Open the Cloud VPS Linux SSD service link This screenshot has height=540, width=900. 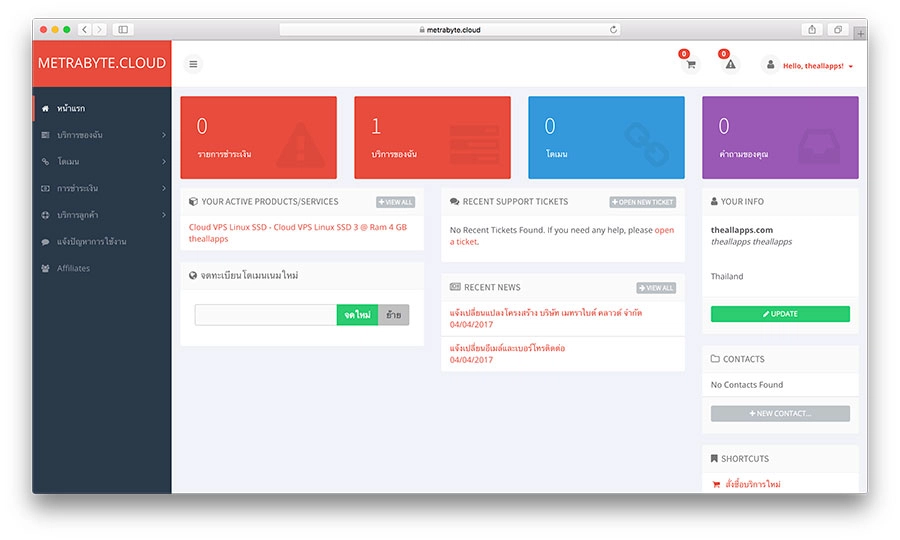pos(297,227)
